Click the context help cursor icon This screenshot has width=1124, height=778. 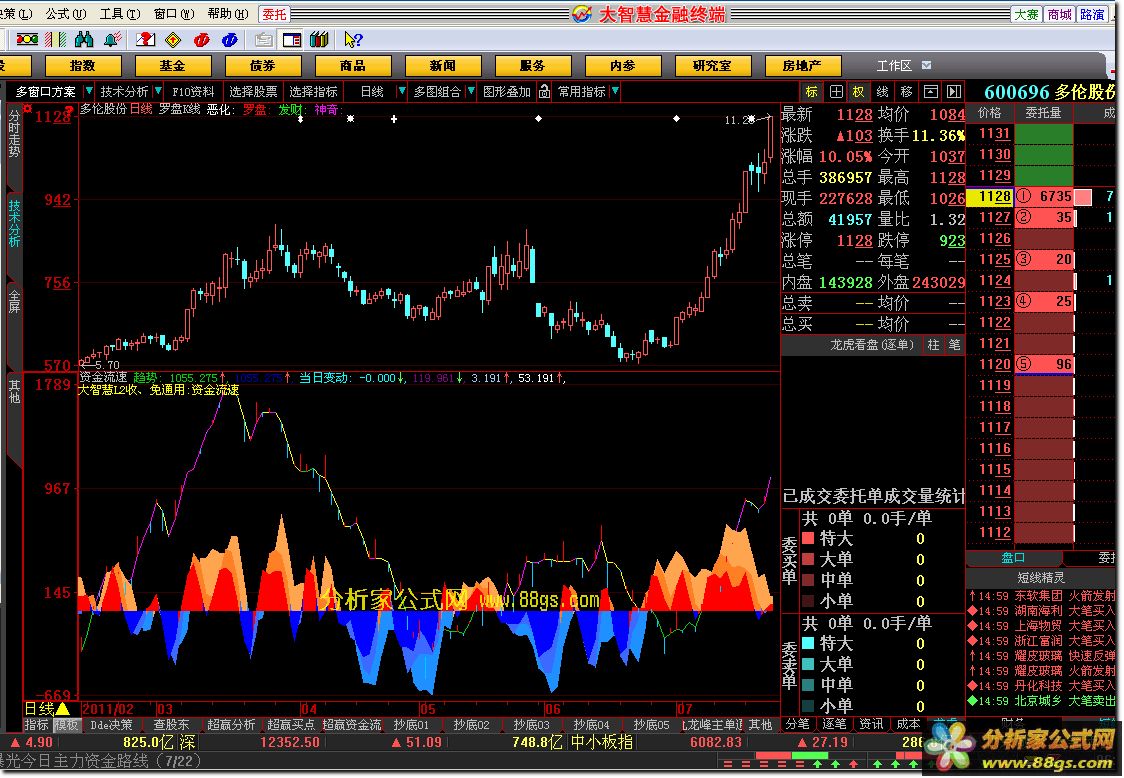(x=353, y=39)
